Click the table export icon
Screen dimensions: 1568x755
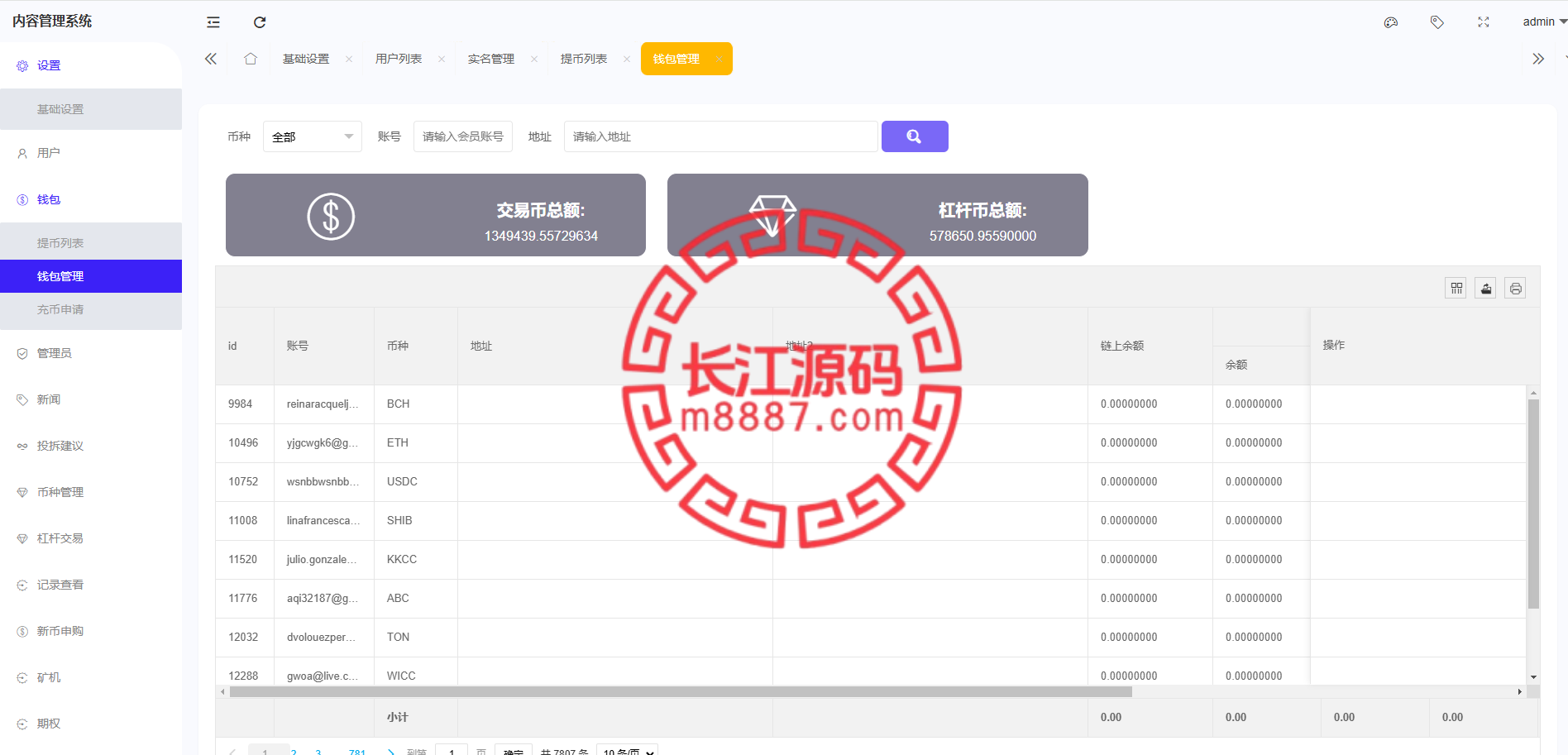pos(1486,288)
